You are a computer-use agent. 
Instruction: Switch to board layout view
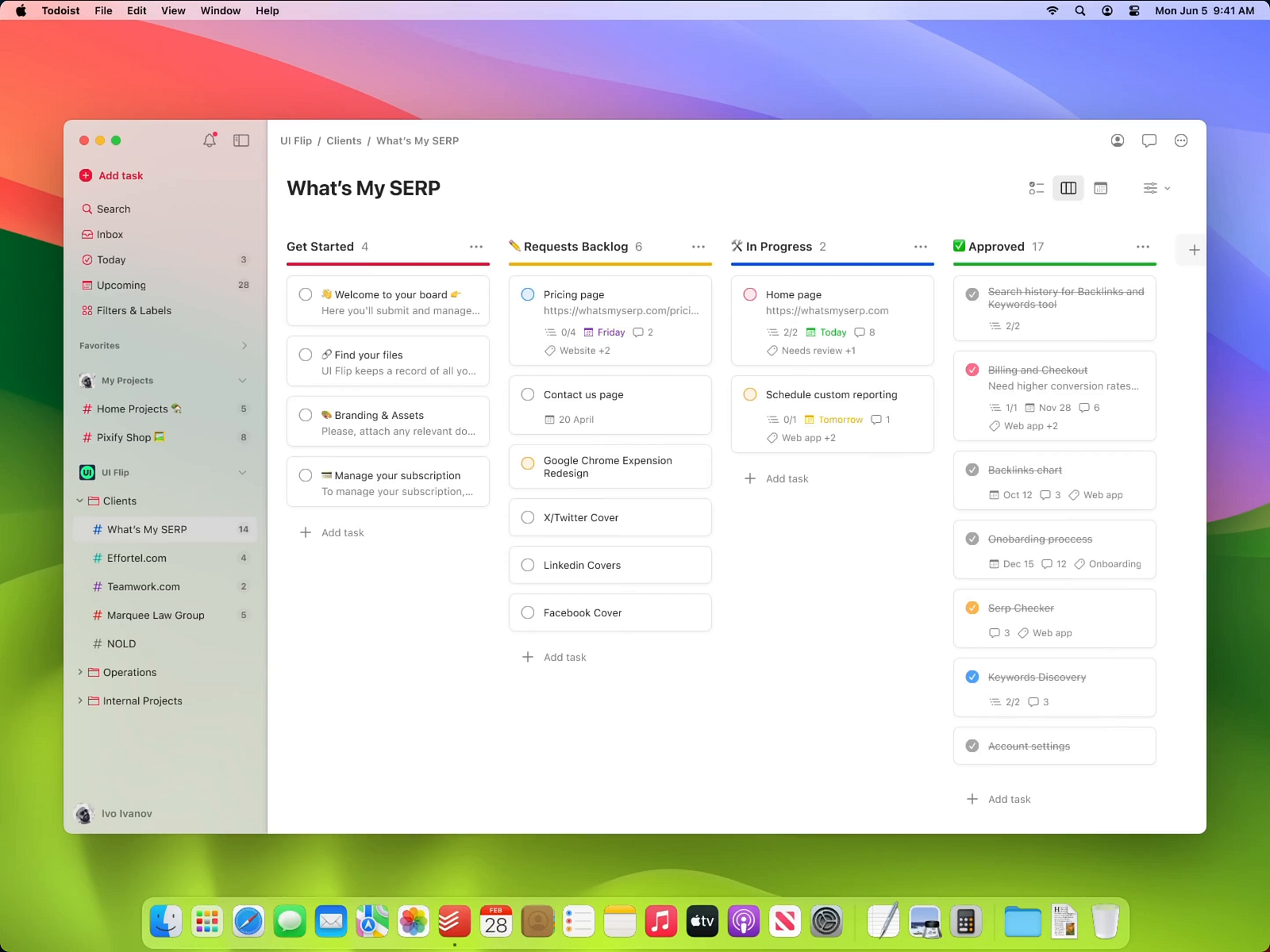pos(1068,188)
